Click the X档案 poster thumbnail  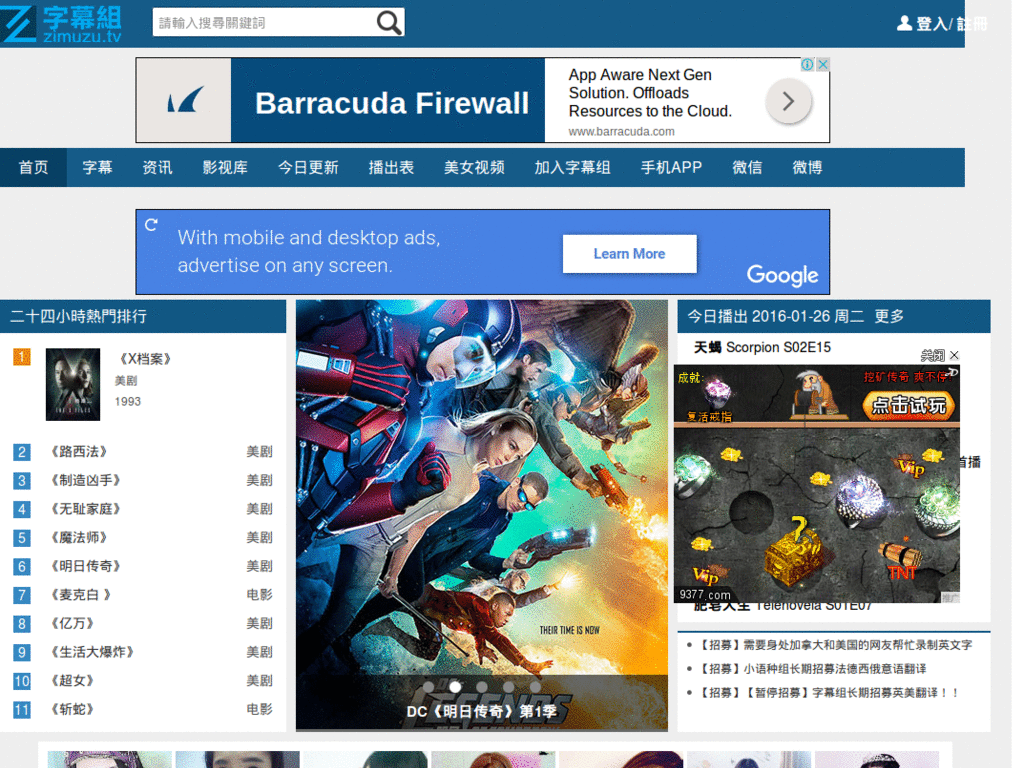[x=72, y=384]
